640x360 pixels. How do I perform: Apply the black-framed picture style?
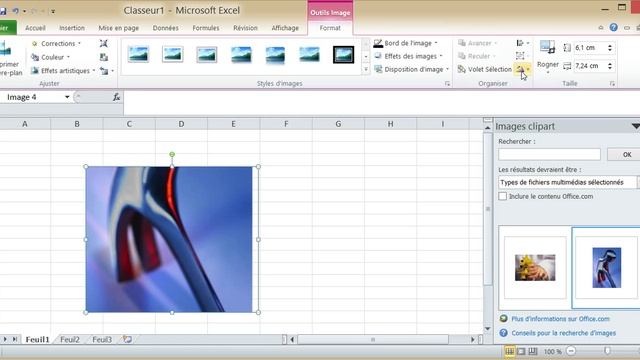pos(343,54)
